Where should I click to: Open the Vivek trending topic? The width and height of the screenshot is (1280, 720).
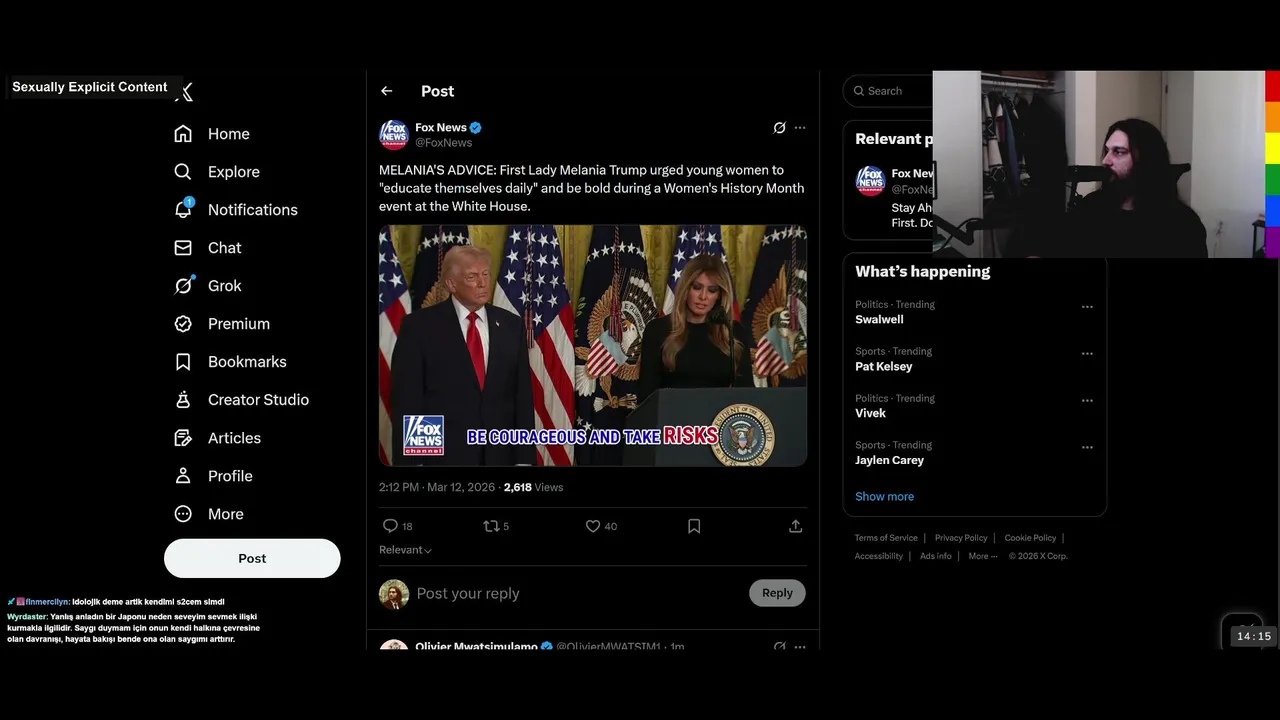(x=870, y=413)
